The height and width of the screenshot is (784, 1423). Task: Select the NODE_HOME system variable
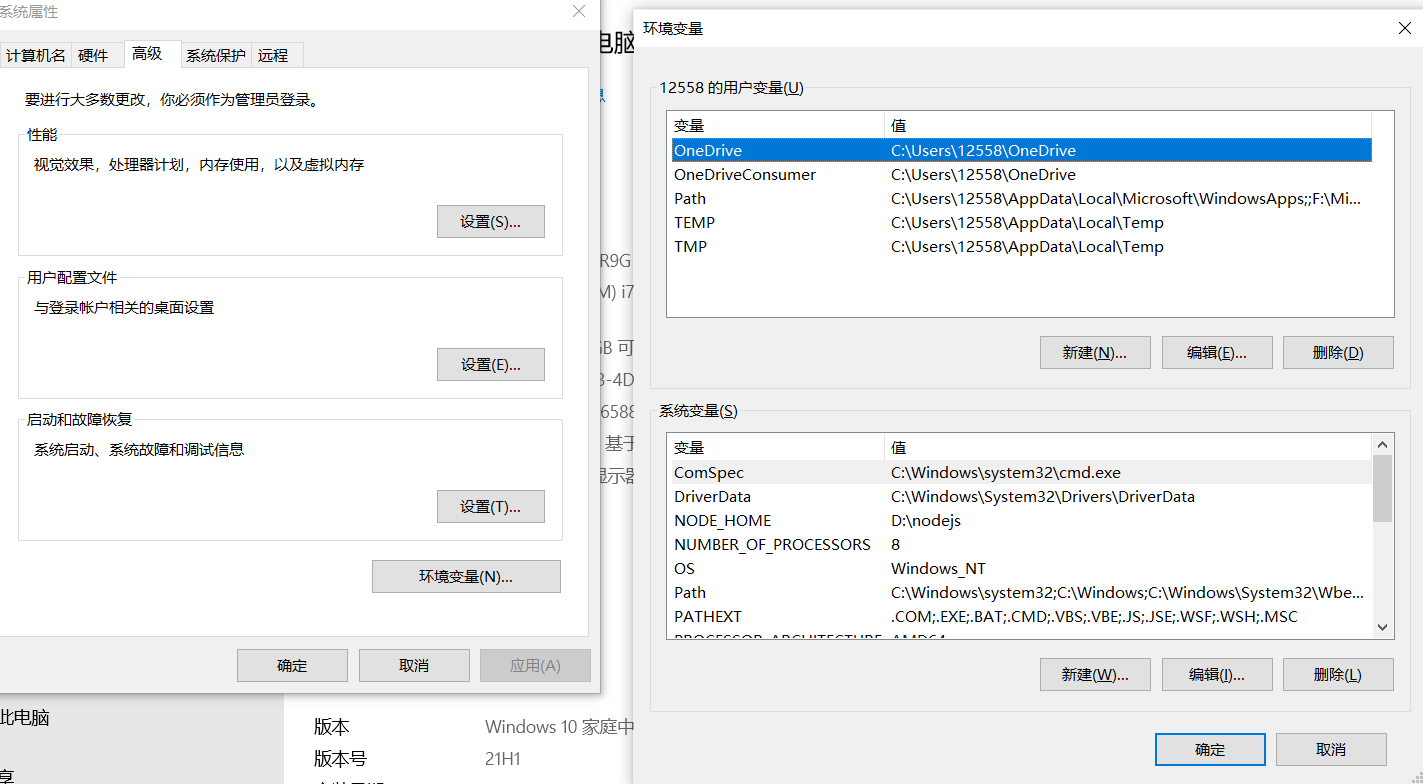tap(1021, 521)
